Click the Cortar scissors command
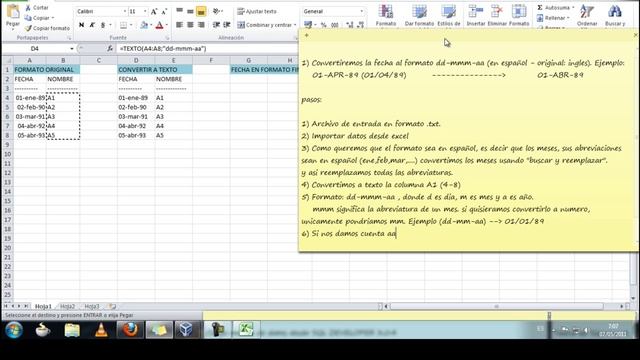The image size is (640, 360). tap(36, 8)
